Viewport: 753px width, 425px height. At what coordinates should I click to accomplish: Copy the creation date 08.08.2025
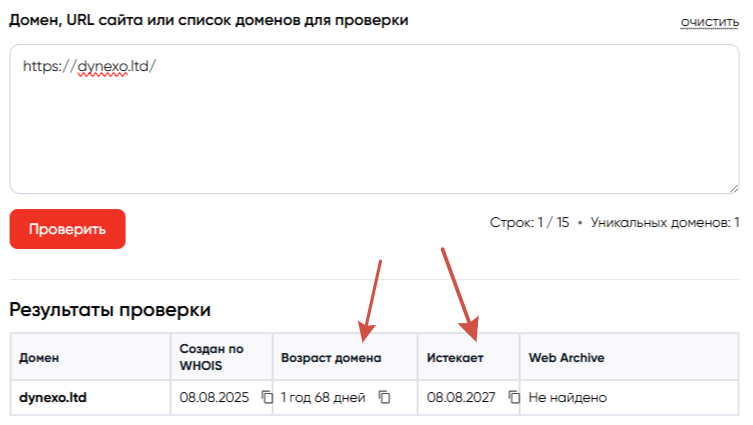(267, 397)
